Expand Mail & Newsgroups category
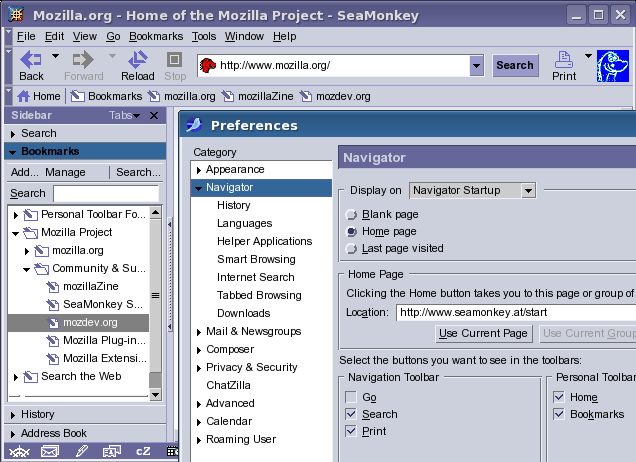Screen dimensions: 636x462 [199, 332]
